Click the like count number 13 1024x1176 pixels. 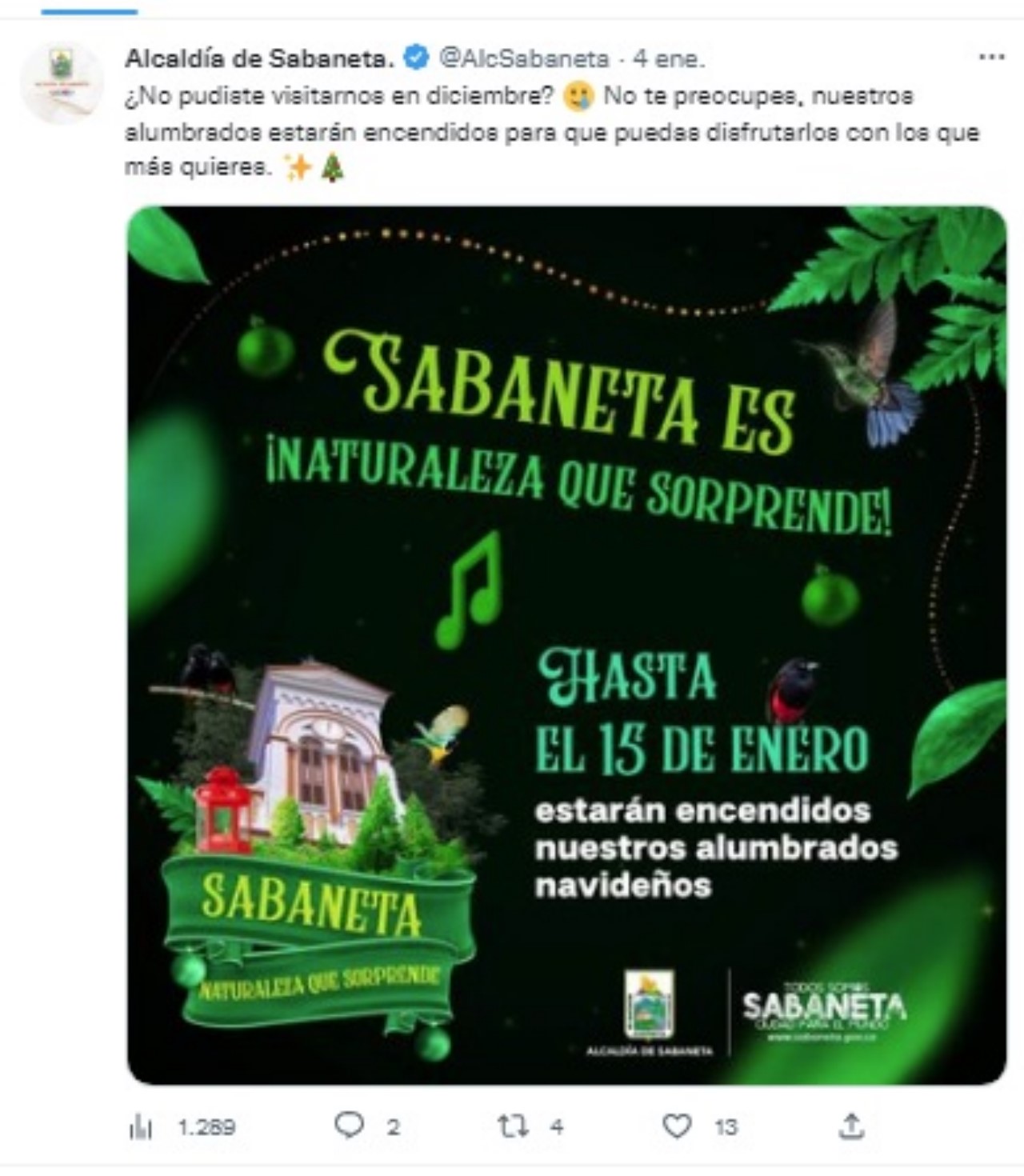click(x=726, y=1127)
